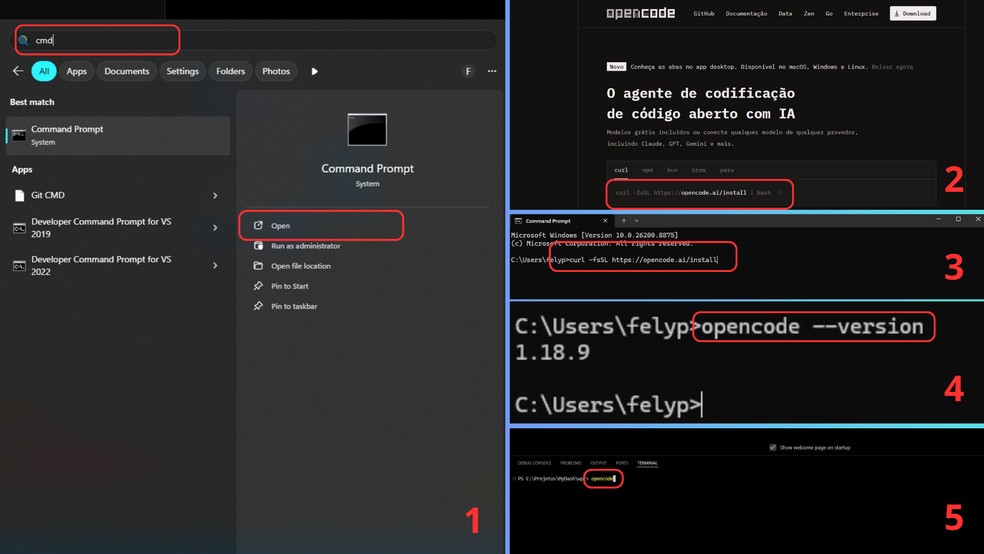Expand Git CMD result chevron
984x554 pixels.
215,196
